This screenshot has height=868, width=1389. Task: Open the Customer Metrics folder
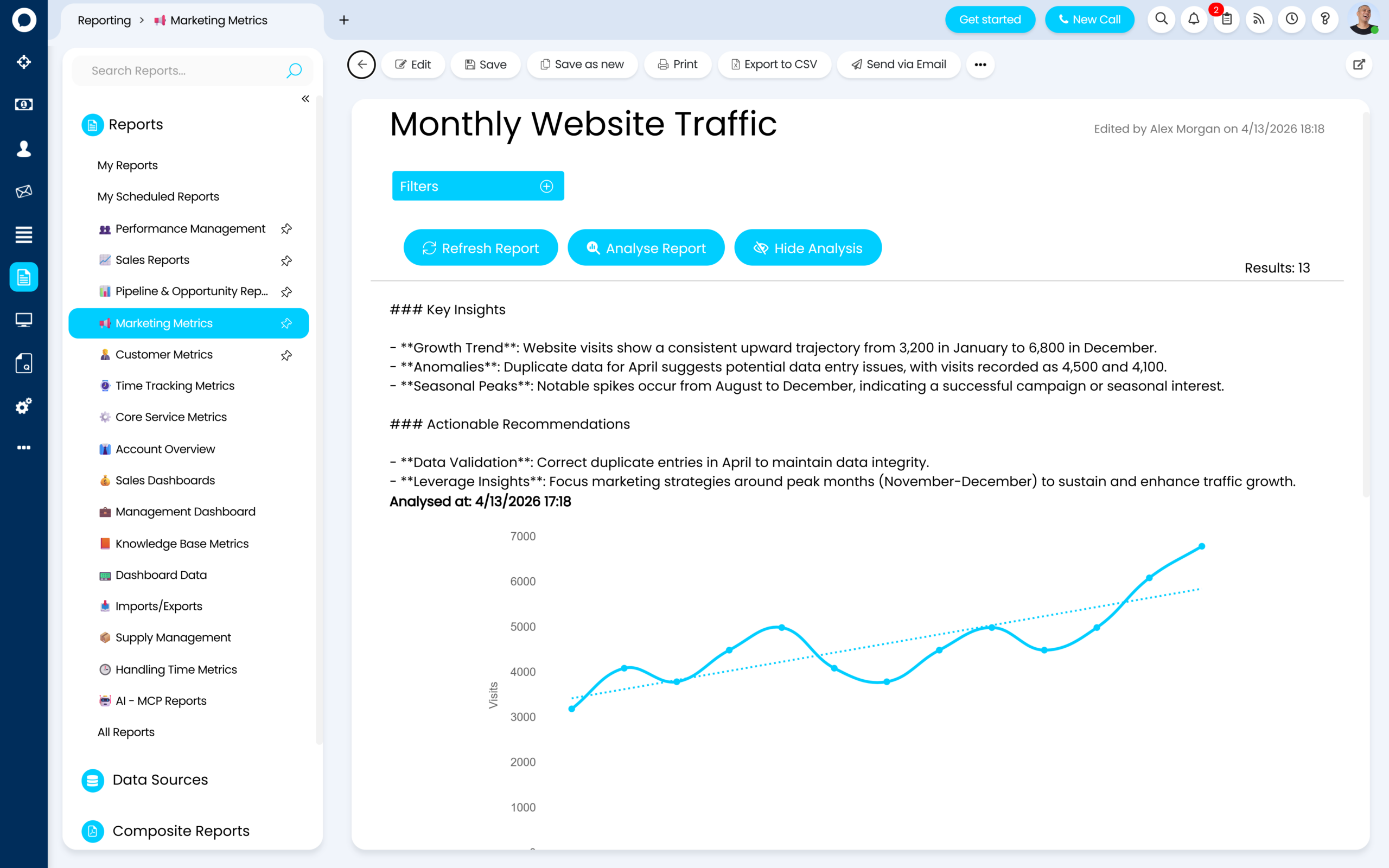pyautogui.click(x=164, y=355)
